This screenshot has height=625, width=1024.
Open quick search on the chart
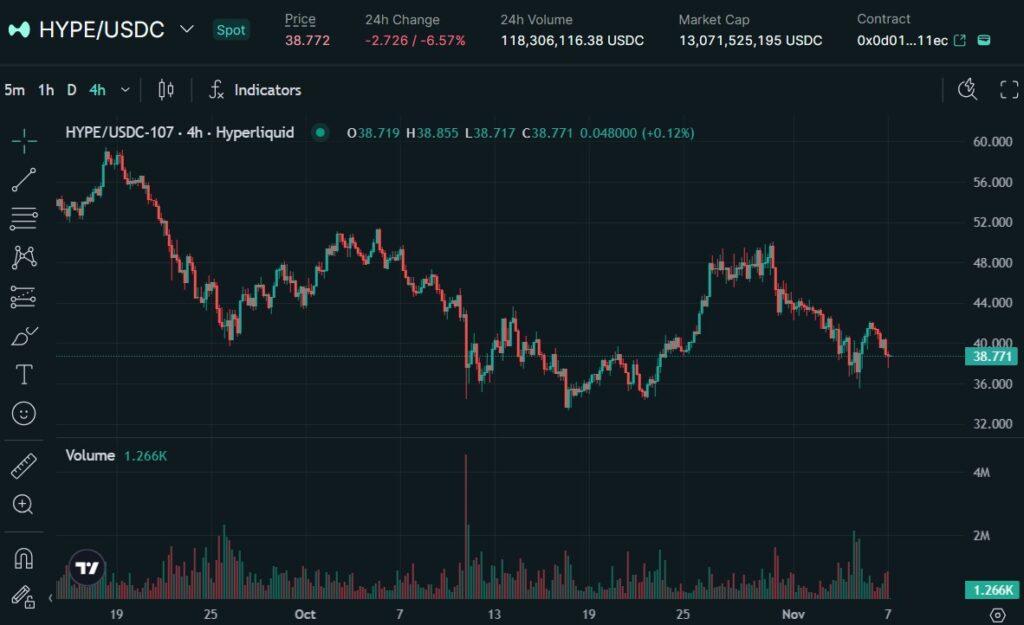pos(967,90)
